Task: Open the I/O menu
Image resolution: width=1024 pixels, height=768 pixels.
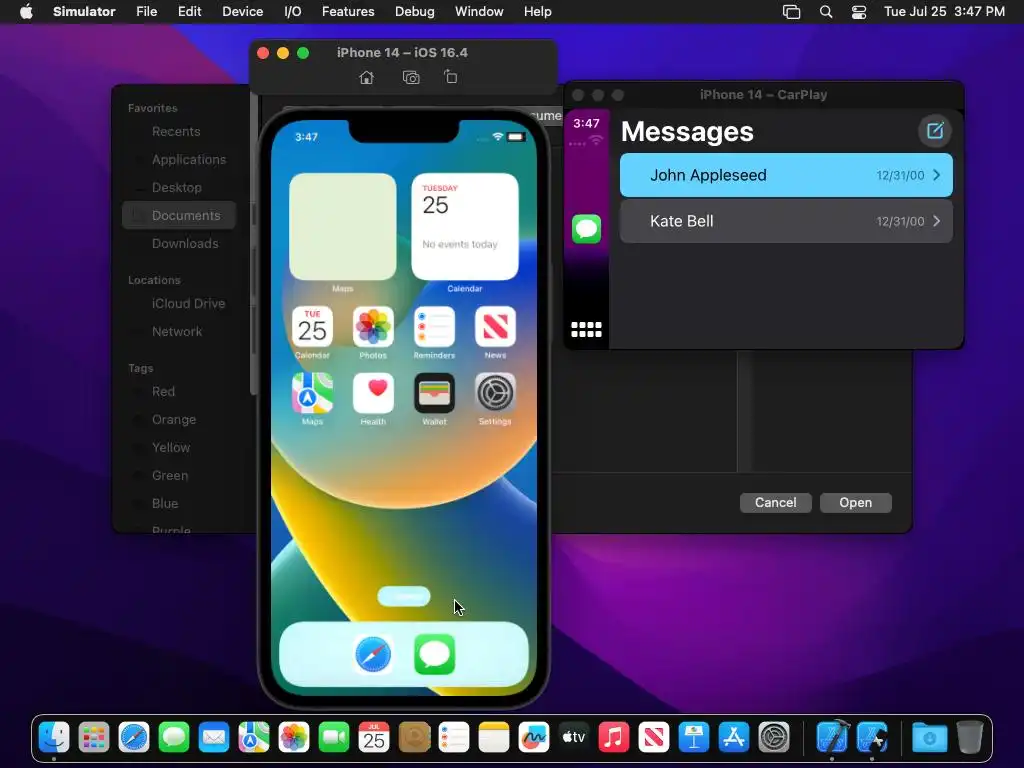Action: 293,12
